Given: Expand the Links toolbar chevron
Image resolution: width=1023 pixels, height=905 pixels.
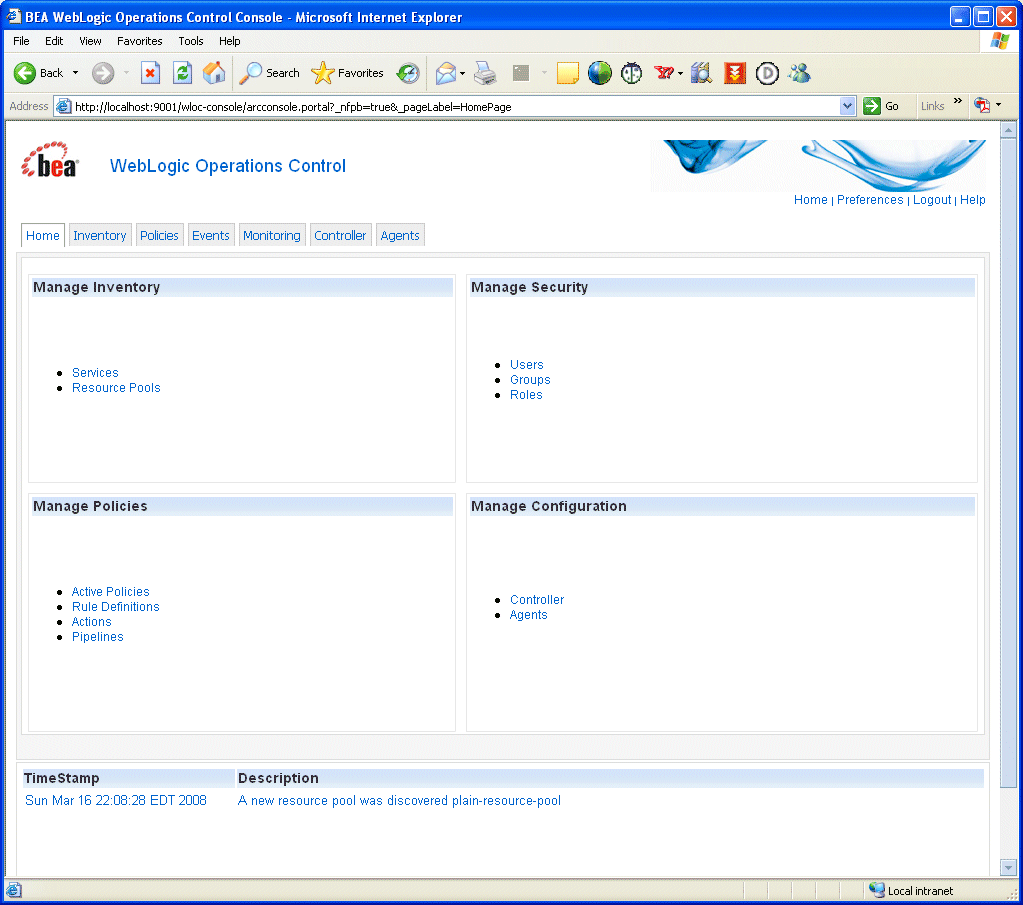Looking at the screenshot, I should click(x=958, y=100).
